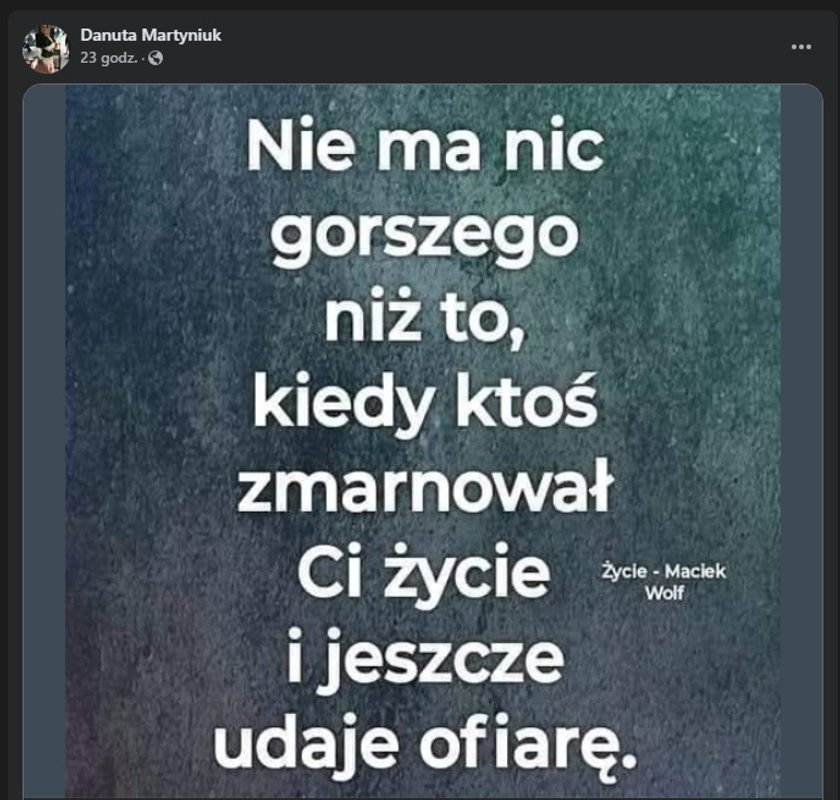Open Danuta Martyniuk's profile avatar
840x800 pixels.
click(x=46, y=49)
